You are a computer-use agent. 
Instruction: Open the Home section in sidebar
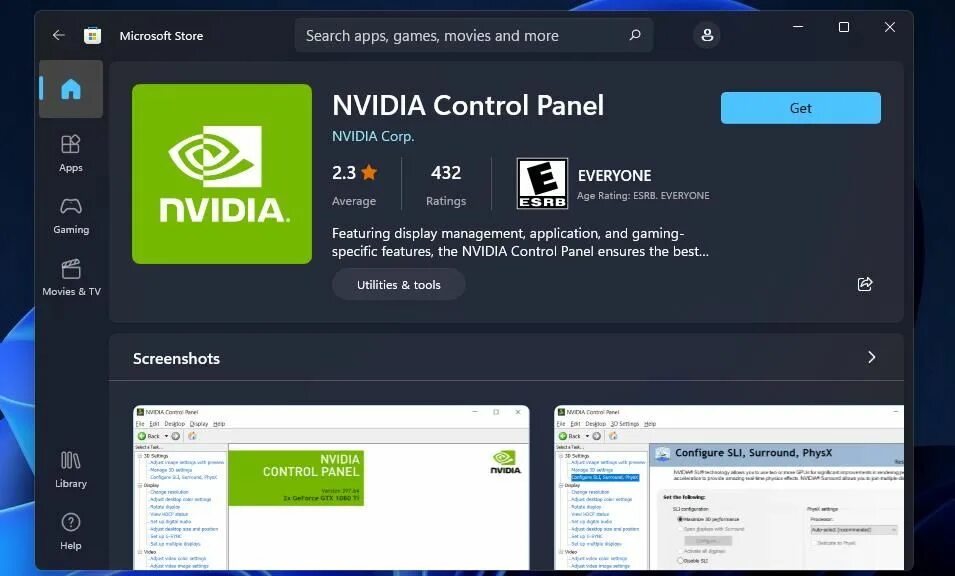(x=71, y=89)
